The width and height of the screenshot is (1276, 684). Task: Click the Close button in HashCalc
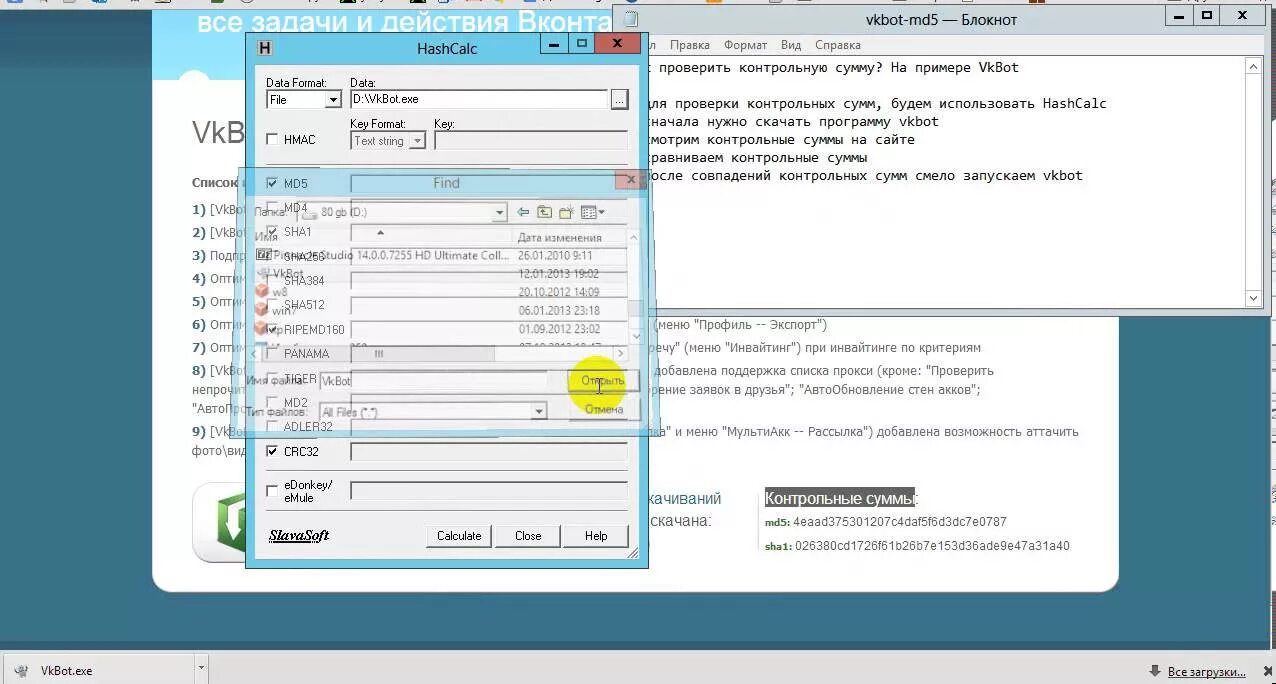coord(528,535)
